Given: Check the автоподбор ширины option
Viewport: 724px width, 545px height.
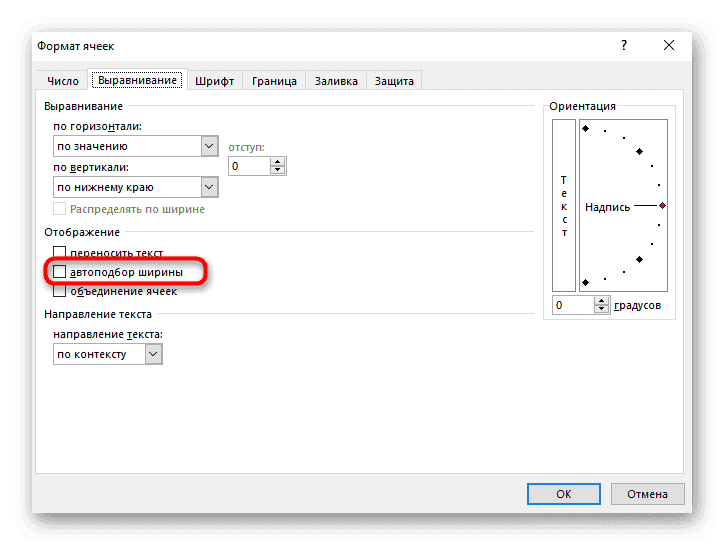Looking at the screenshot, I should coord(60,272).
